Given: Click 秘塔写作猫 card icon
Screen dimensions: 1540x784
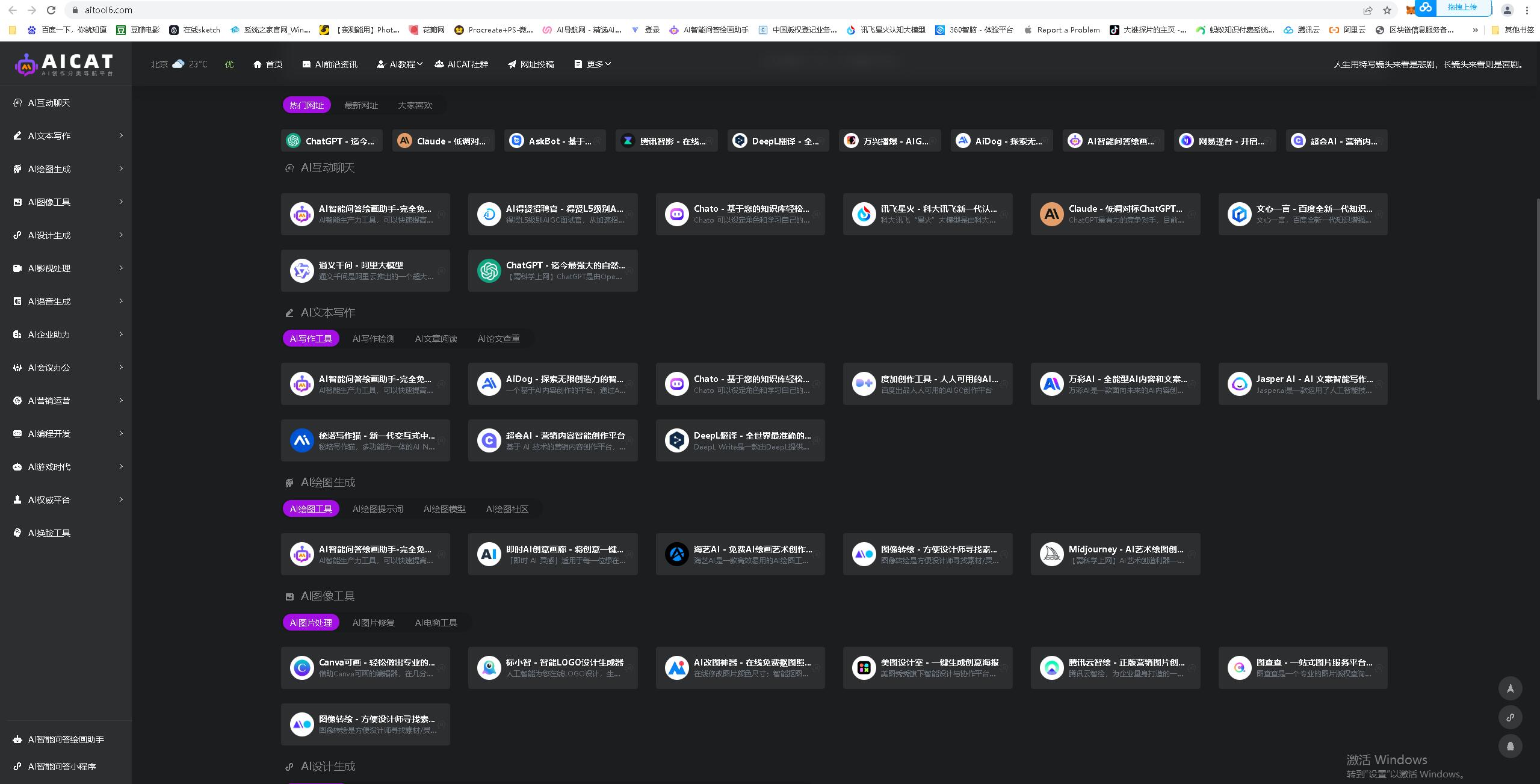Looking at the screenshot, I should pos(302,440).
